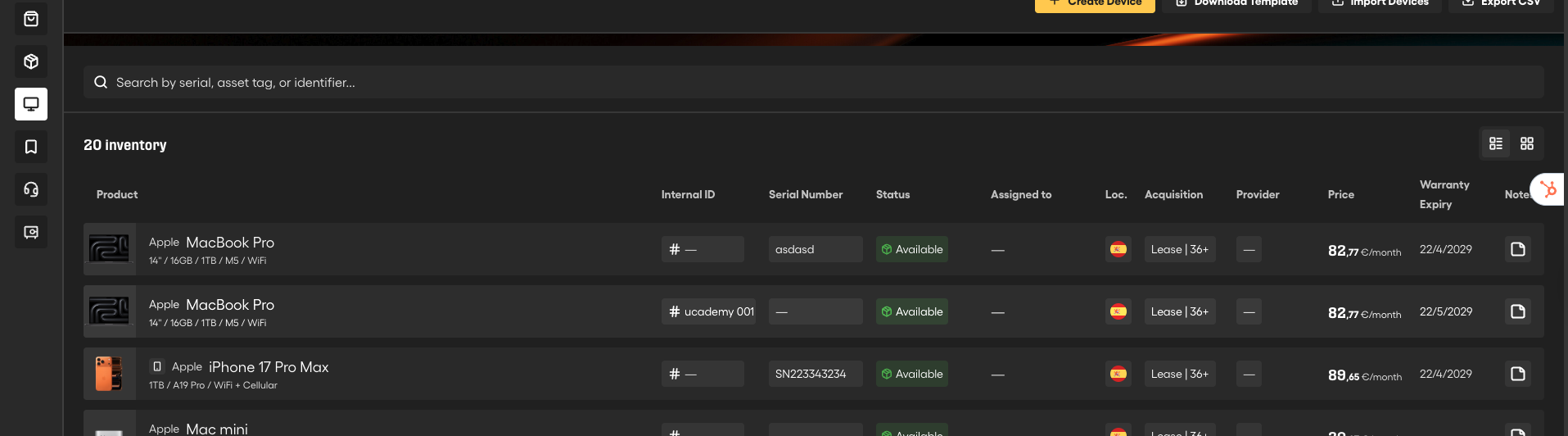
Task: Click the Status column header
Action: click(892, 194)
